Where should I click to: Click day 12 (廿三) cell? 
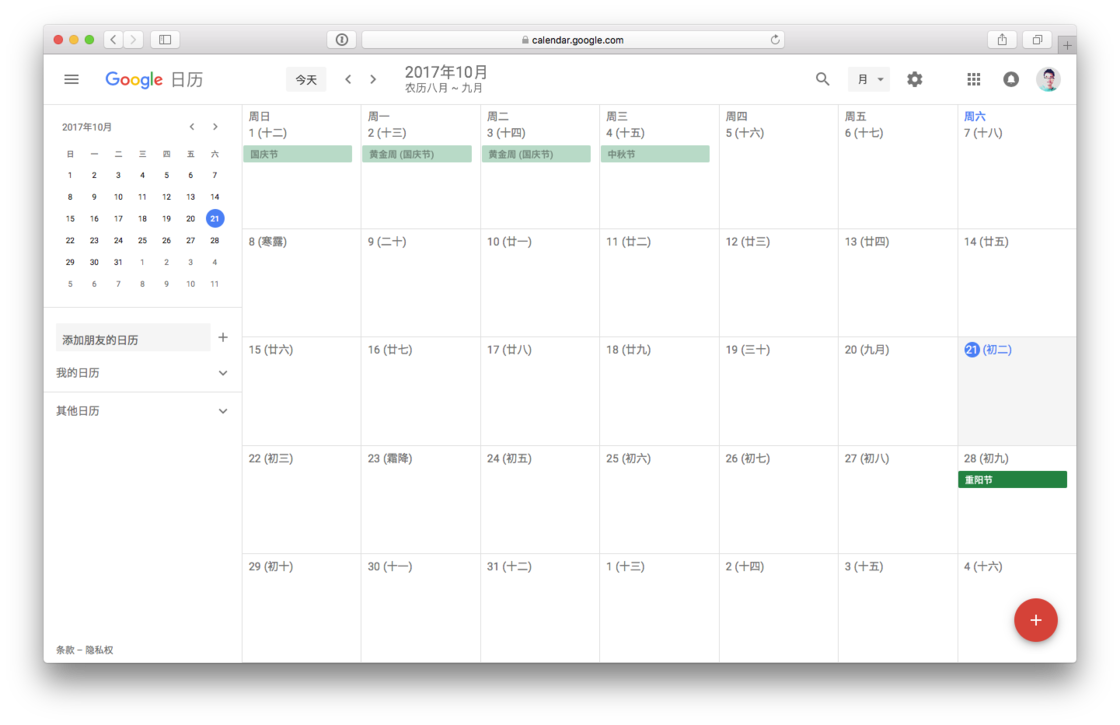(x=779, y=283)
